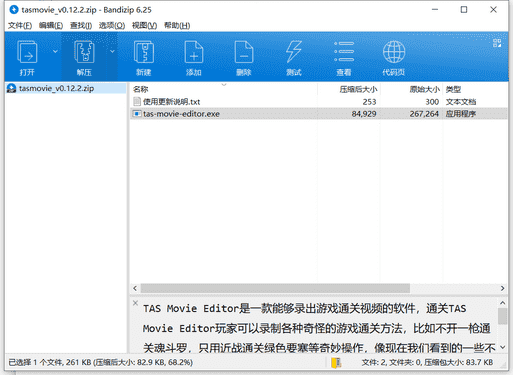Click the horizontal scrollbar right arrow
Image resolution: width=513 pixels, height=375 pixels.
(x=502, y=288)
